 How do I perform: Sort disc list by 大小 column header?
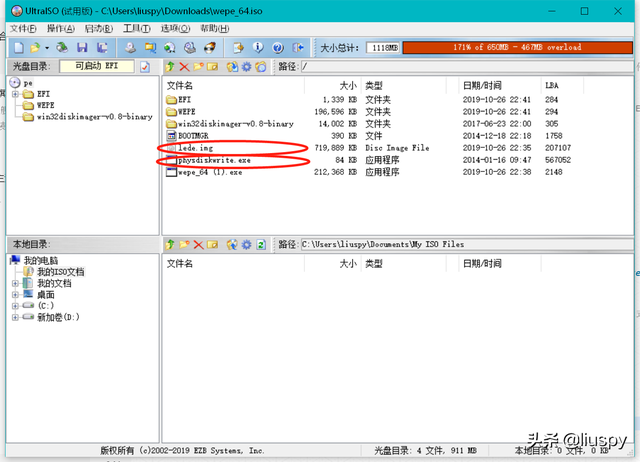[x=348, y=86]
